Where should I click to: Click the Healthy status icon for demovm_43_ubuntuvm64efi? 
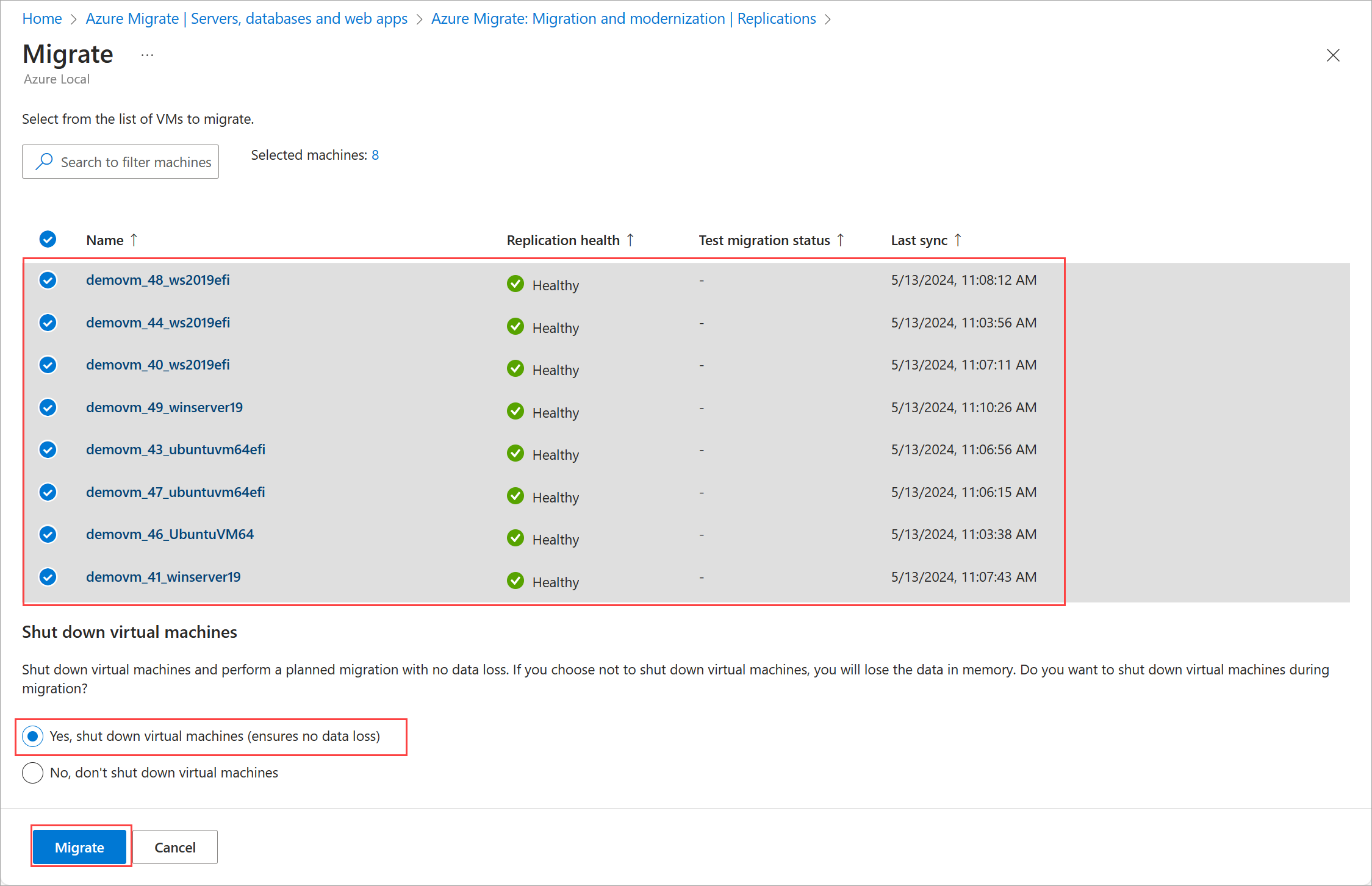click(515, 453)
